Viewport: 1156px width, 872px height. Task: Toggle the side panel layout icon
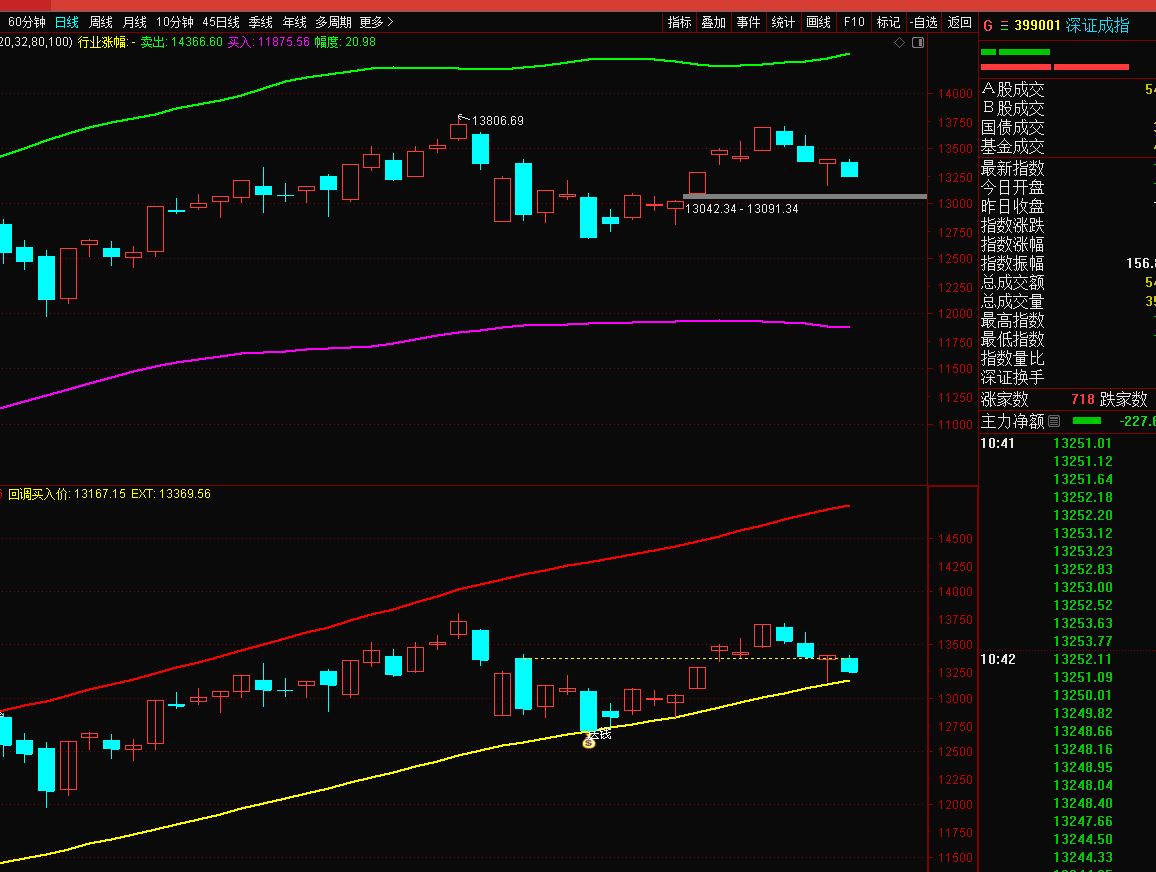tap(918, 43)
